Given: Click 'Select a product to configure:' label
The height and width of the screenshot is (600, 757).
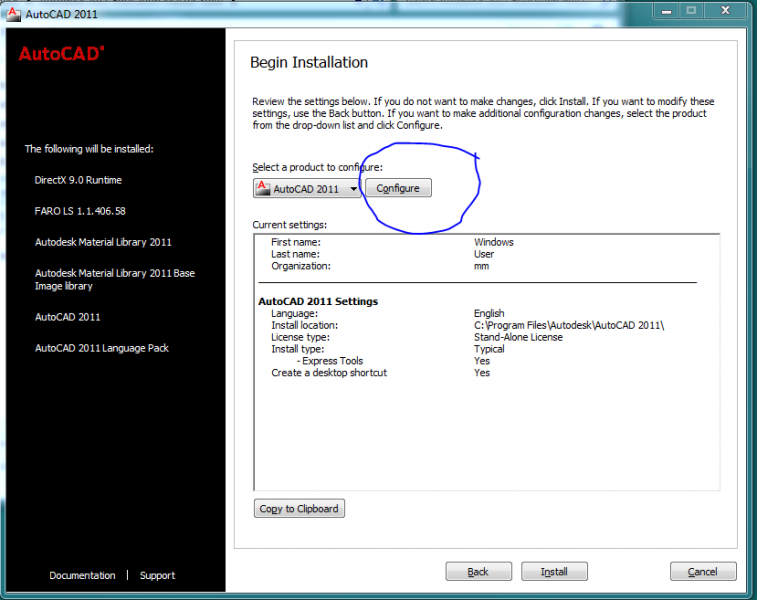Looking at the screenshot, I should (317, 167).
